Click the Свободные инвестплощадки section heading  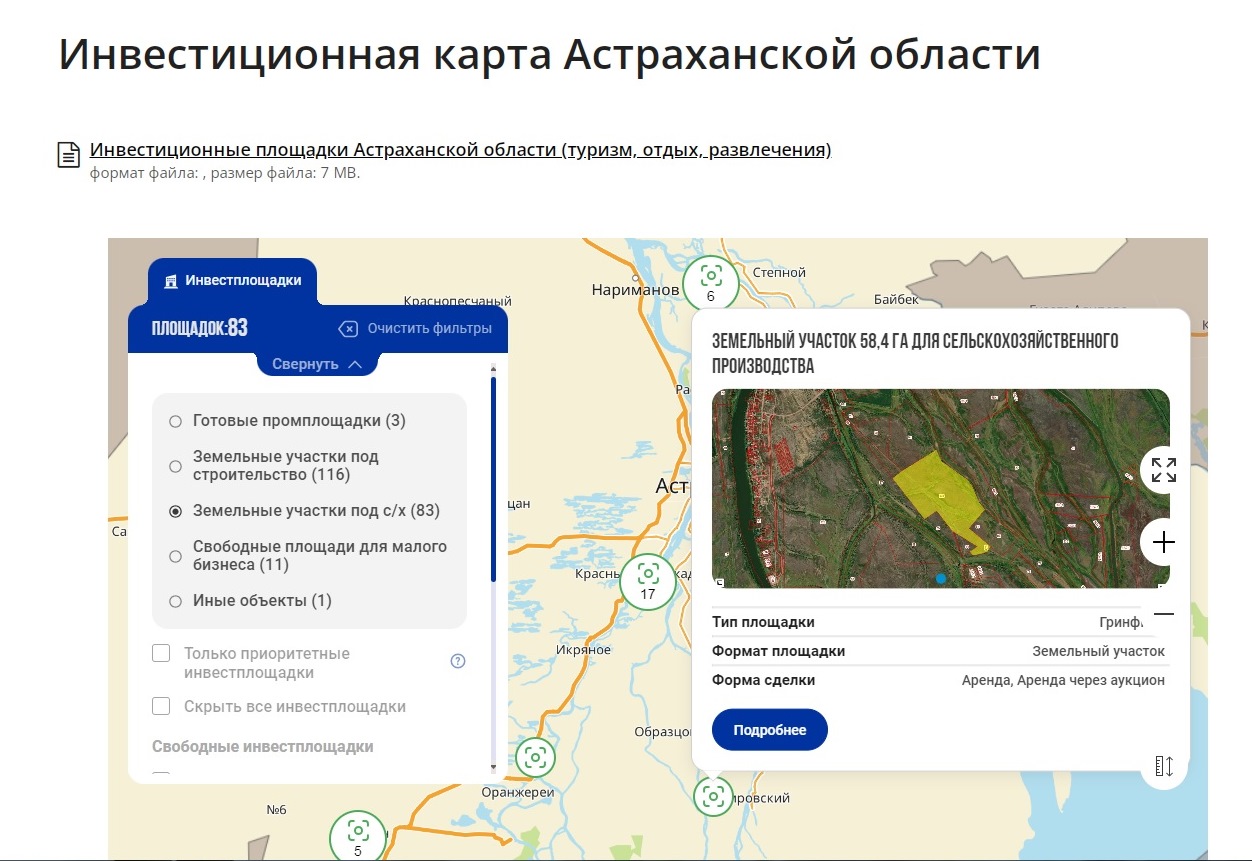(x=263, y=747)
